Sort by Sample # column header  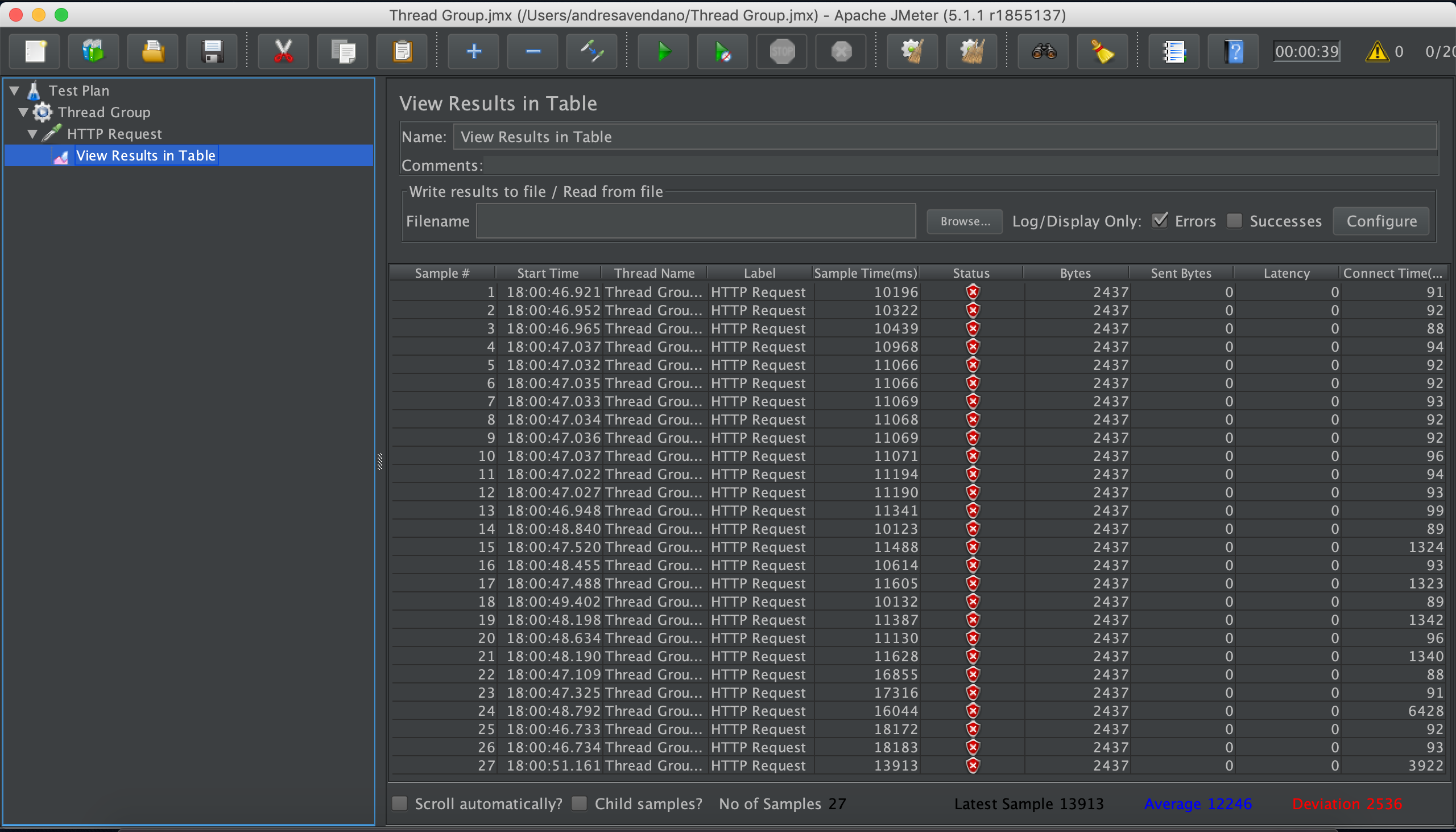pos(442,273)
